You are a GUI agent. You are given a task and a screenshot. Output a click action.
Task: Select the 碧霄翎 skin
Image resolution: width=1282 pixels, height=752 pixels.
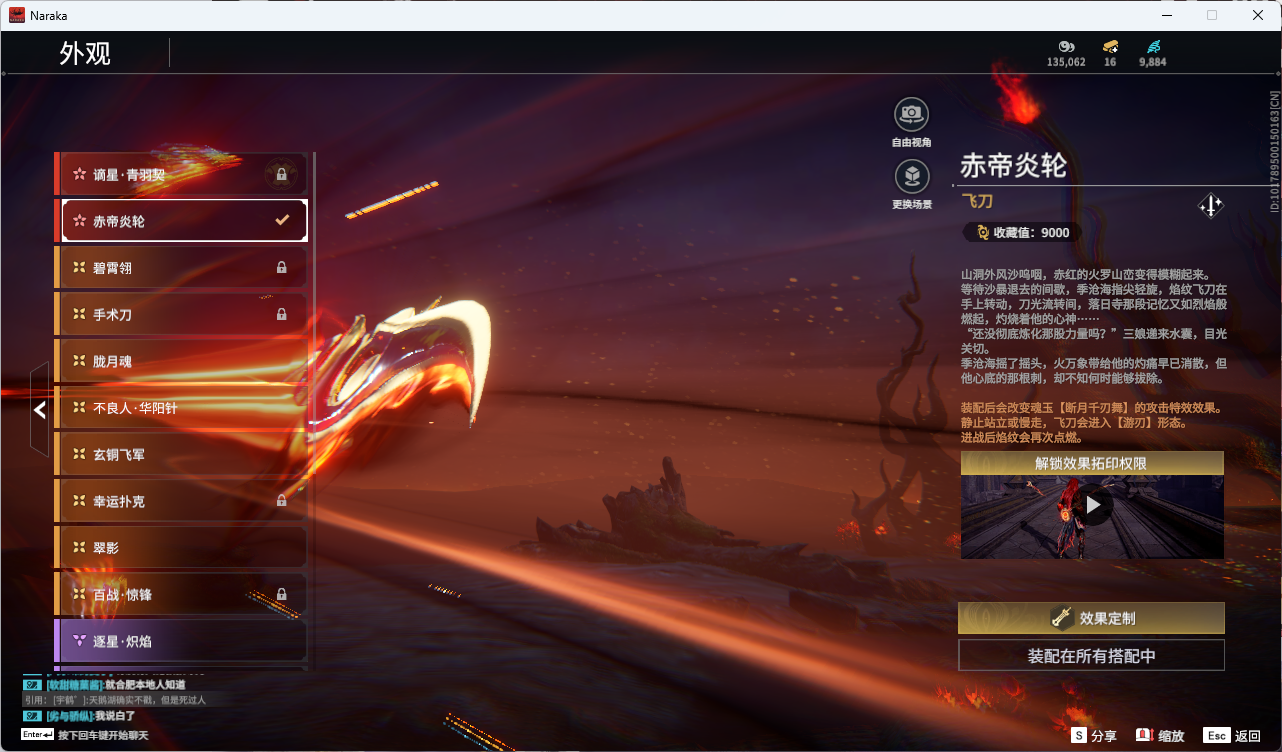[181, 268]
